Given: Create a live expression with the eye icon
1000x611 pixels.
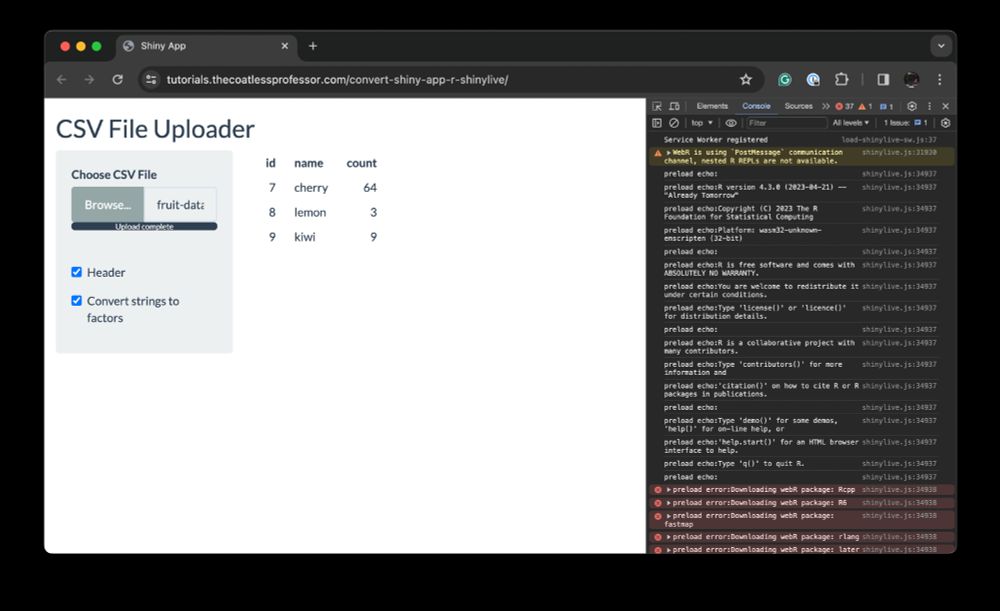Looking at the screenshot, I should [x=731, y=122].
